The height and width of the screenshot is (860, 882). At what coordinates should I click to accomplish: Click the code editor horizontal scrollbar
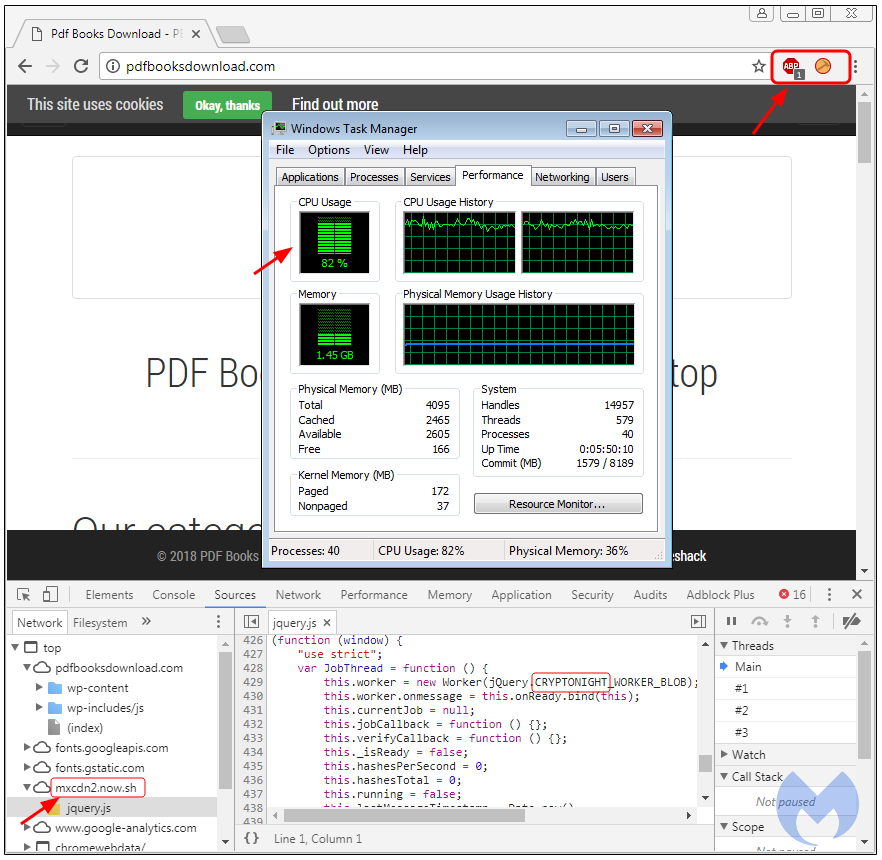tap(404, 815)
